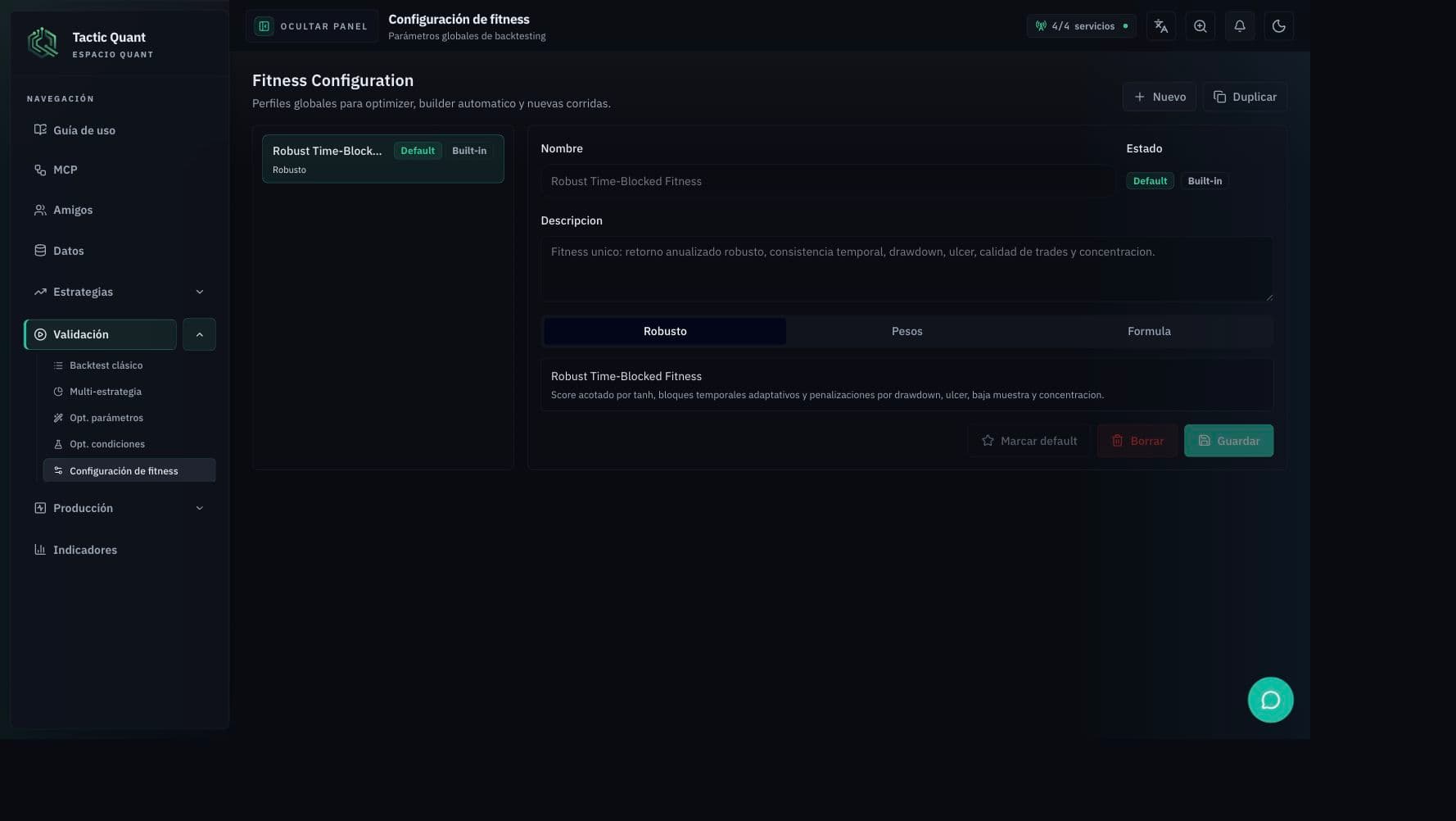This screenshot has width=1456, height=821.
Task: Click the Backtest clásico list icon
Action: pyautogui.click(x=58, y=365)
